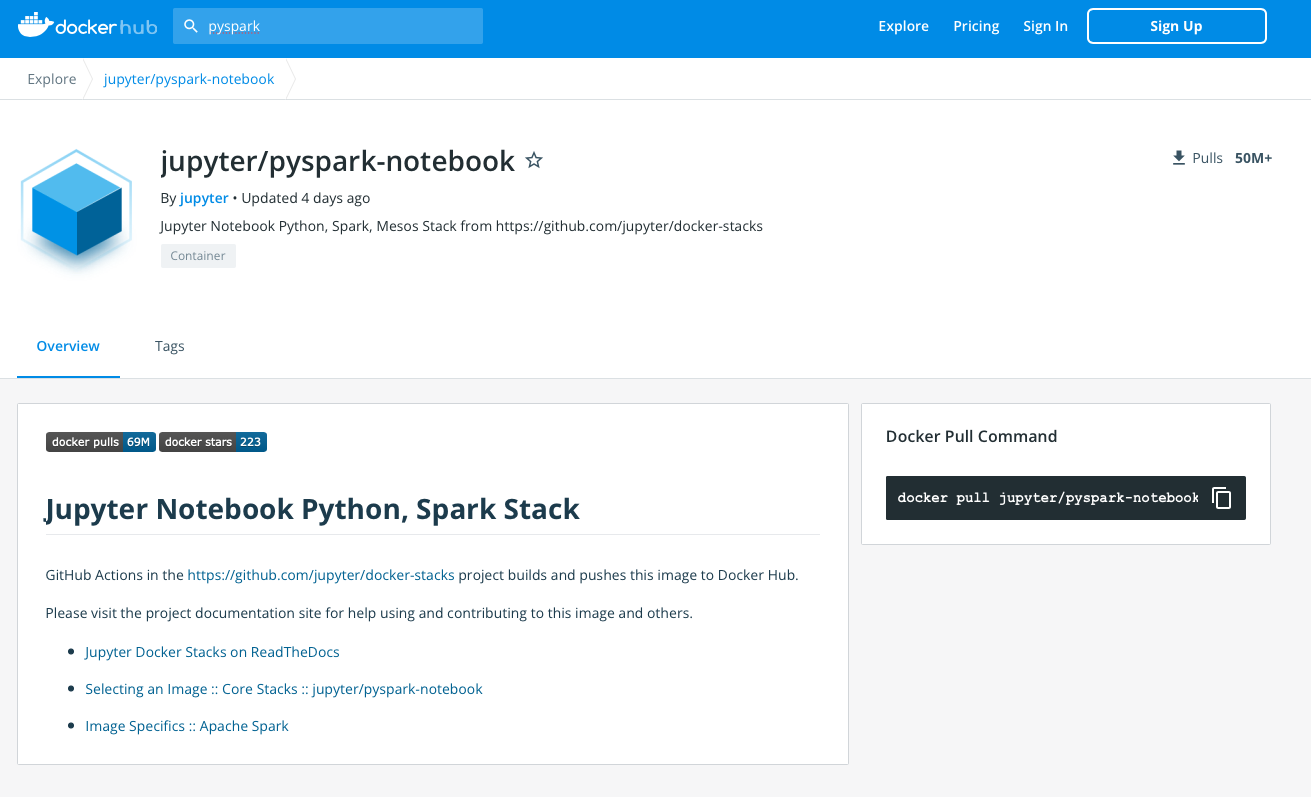Open the Image Specifics :: Apache Spark link

pos(186,725)
